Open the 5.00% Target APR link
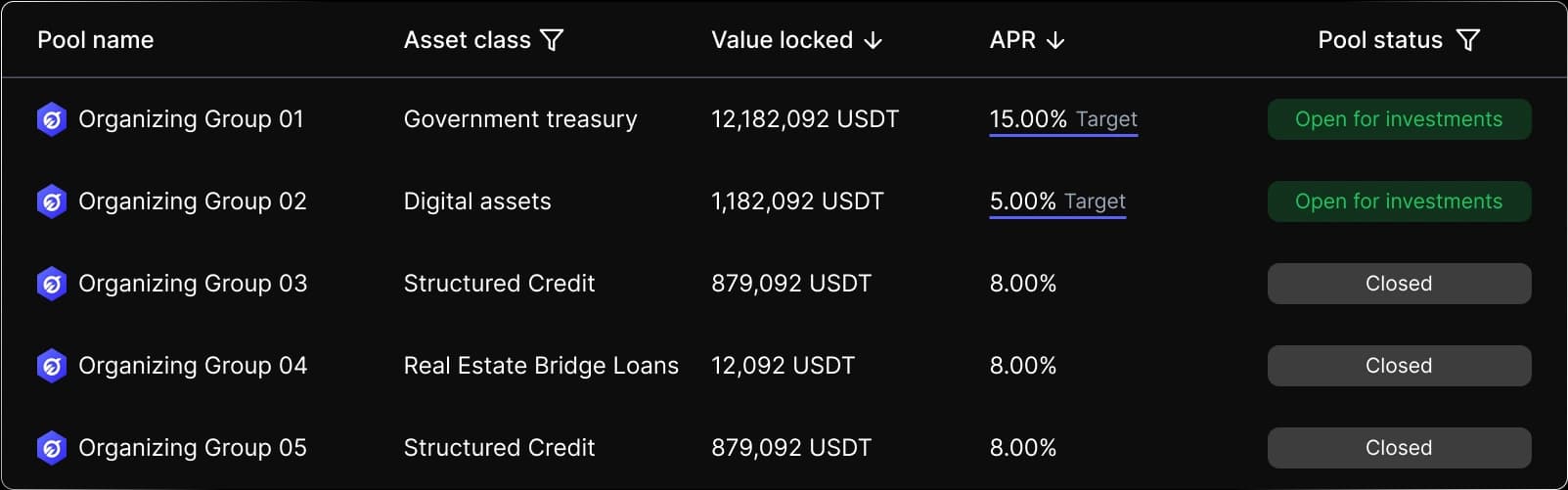Viewport: 1568px width, 490px height. (1057, 202)
